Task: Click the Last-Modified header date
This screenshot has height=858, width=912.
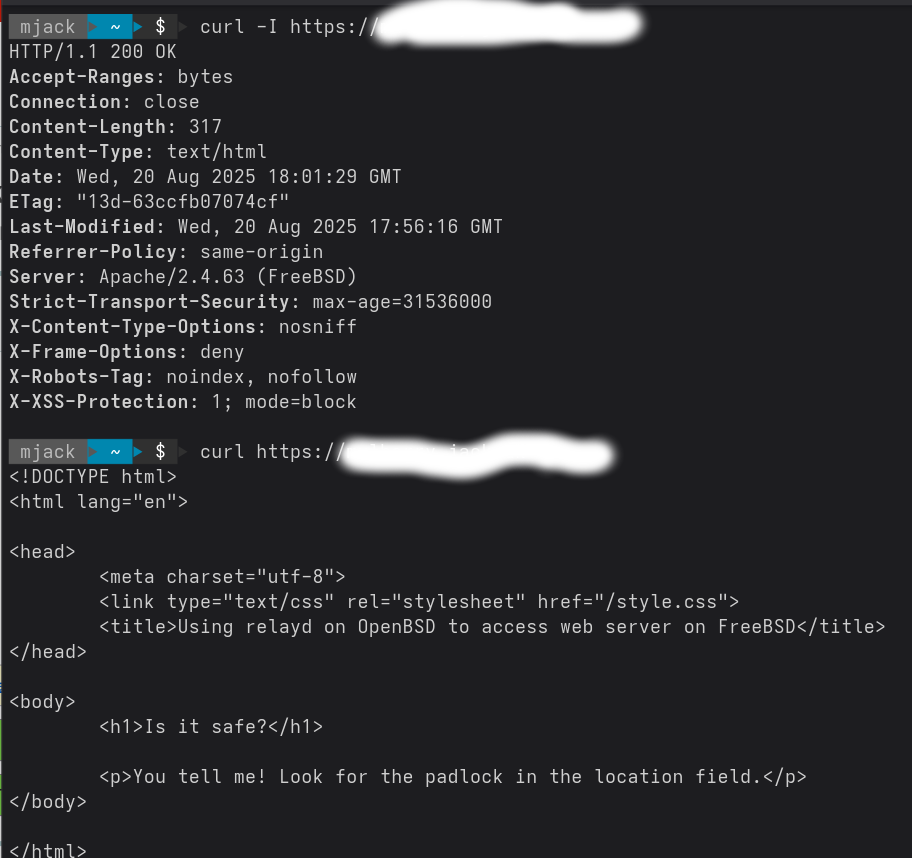Action: pyautogui.click(x=340, y=227)
